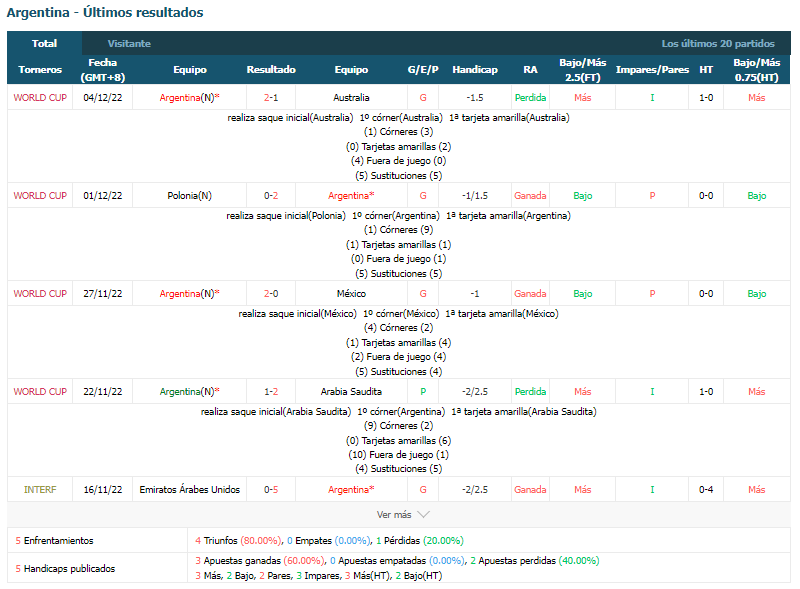This screenshot has width=800, height=589.
Task: Click the HT column header
Action: [x=706, y=69]
